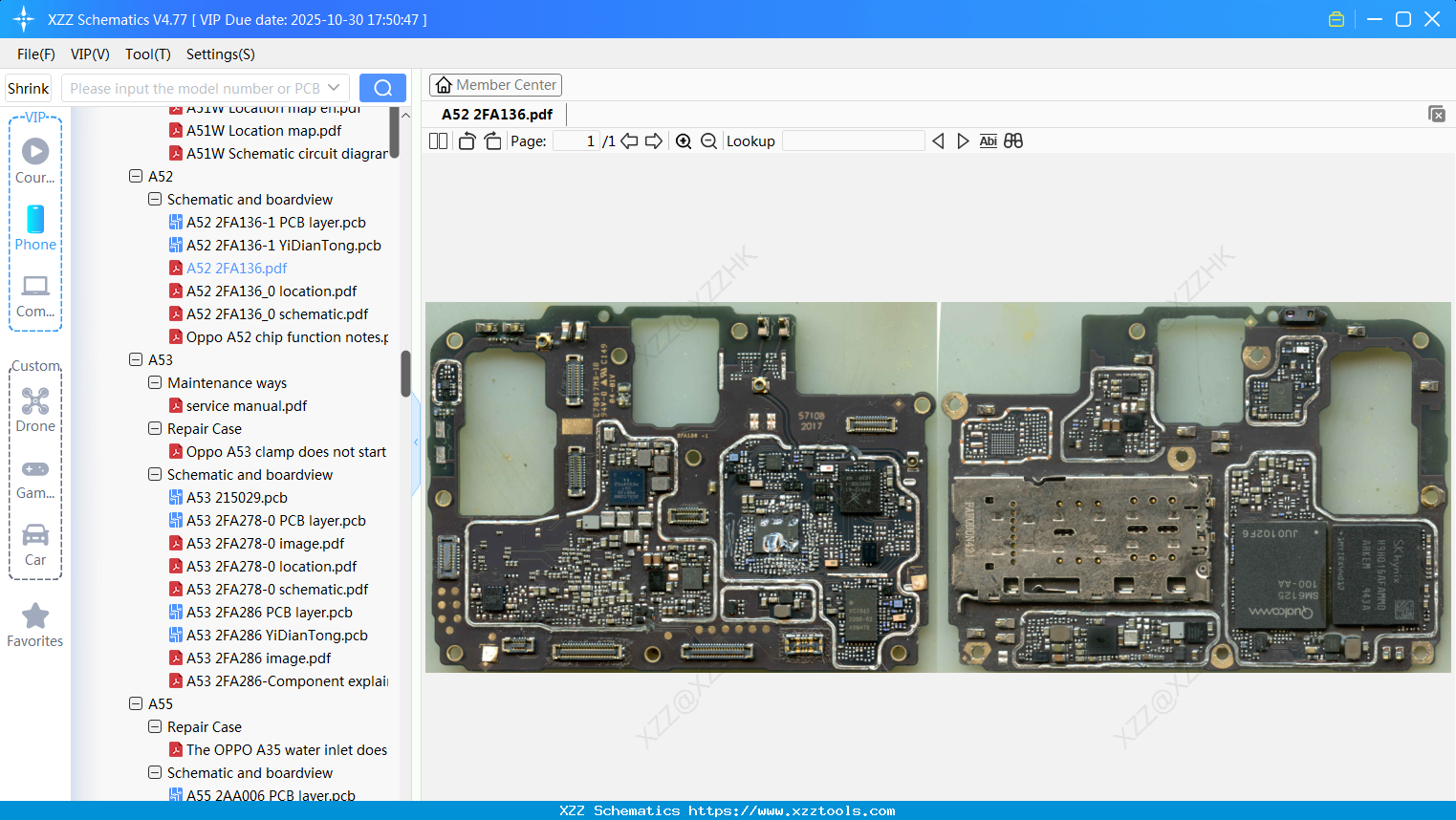
Task: Go to the previous page arrow
Action: (x=629, y=141)
